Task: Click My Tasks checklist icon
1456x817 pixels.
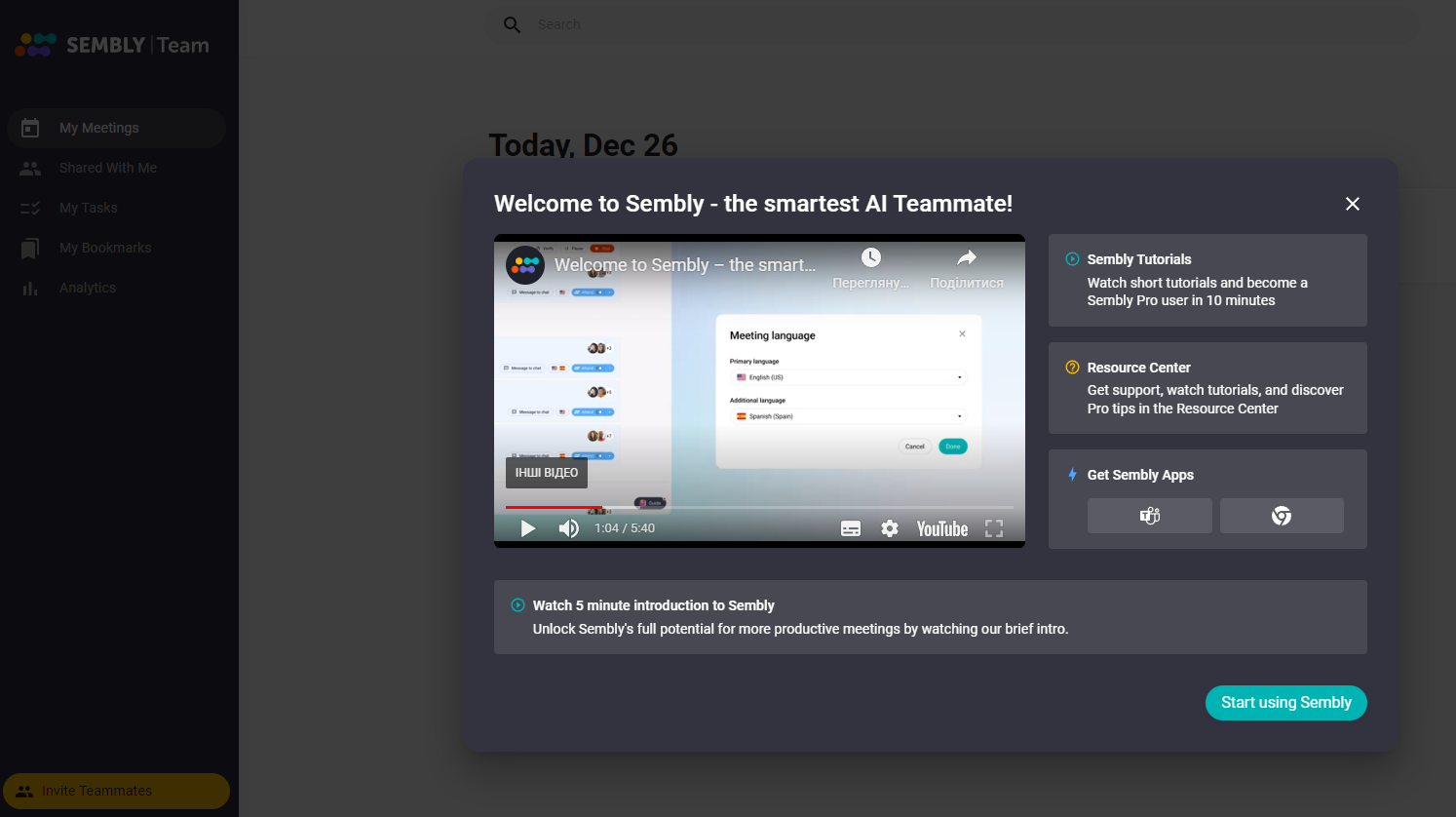Action: click(x=30, y=208)
